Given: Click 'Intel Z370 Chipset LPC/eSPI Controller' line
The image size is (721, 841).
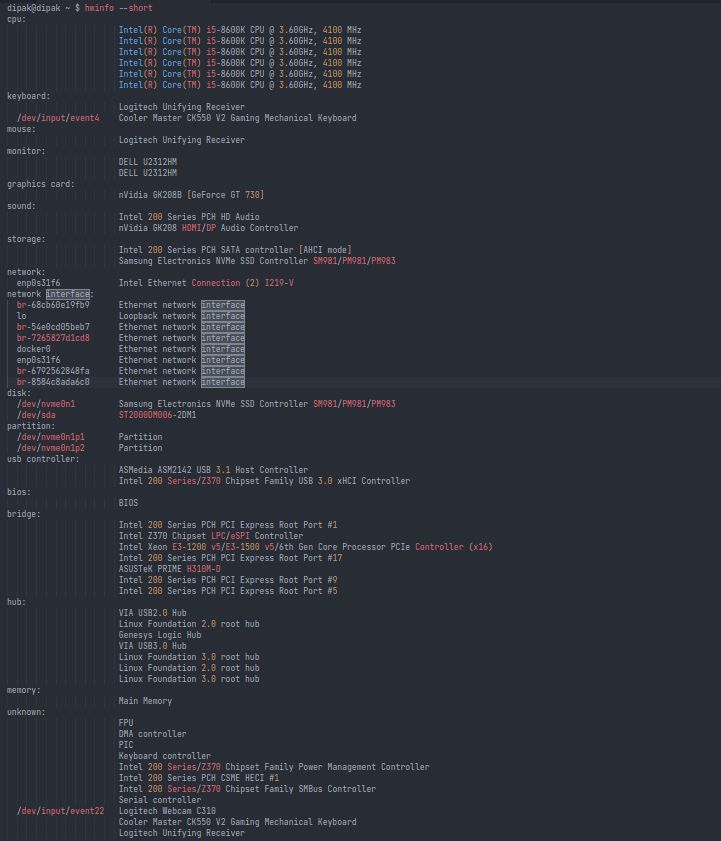Looking at the screenshot, I should tap(211, 536).
